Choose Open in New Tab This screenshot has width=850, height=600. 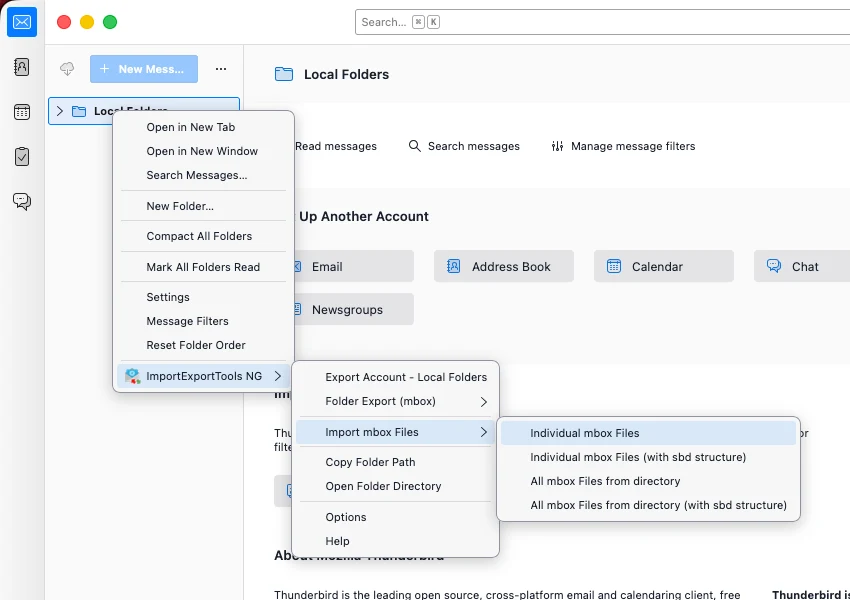click(x=203, y=127)
